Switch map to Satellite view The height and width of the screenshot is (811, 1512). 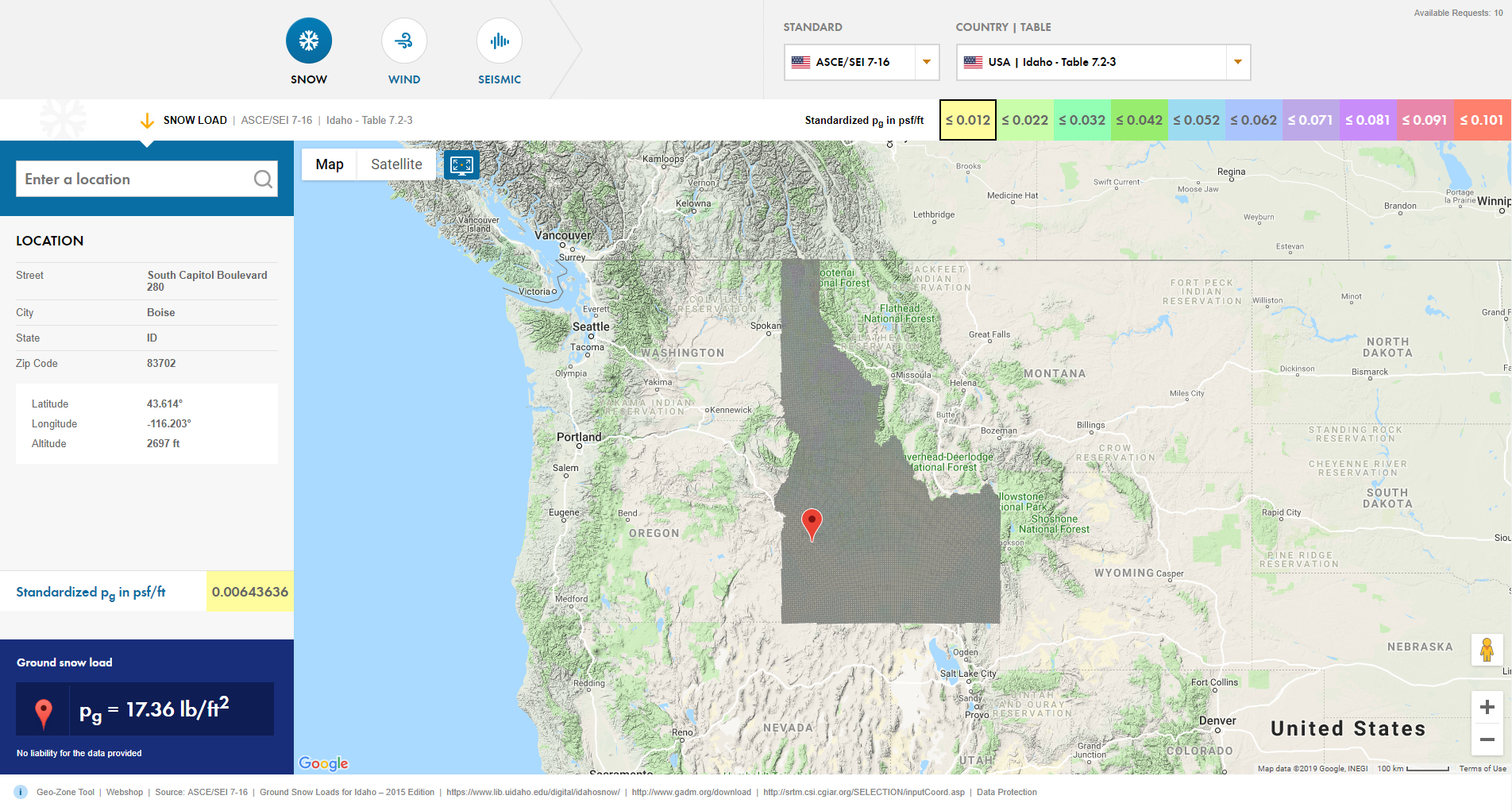396,164
